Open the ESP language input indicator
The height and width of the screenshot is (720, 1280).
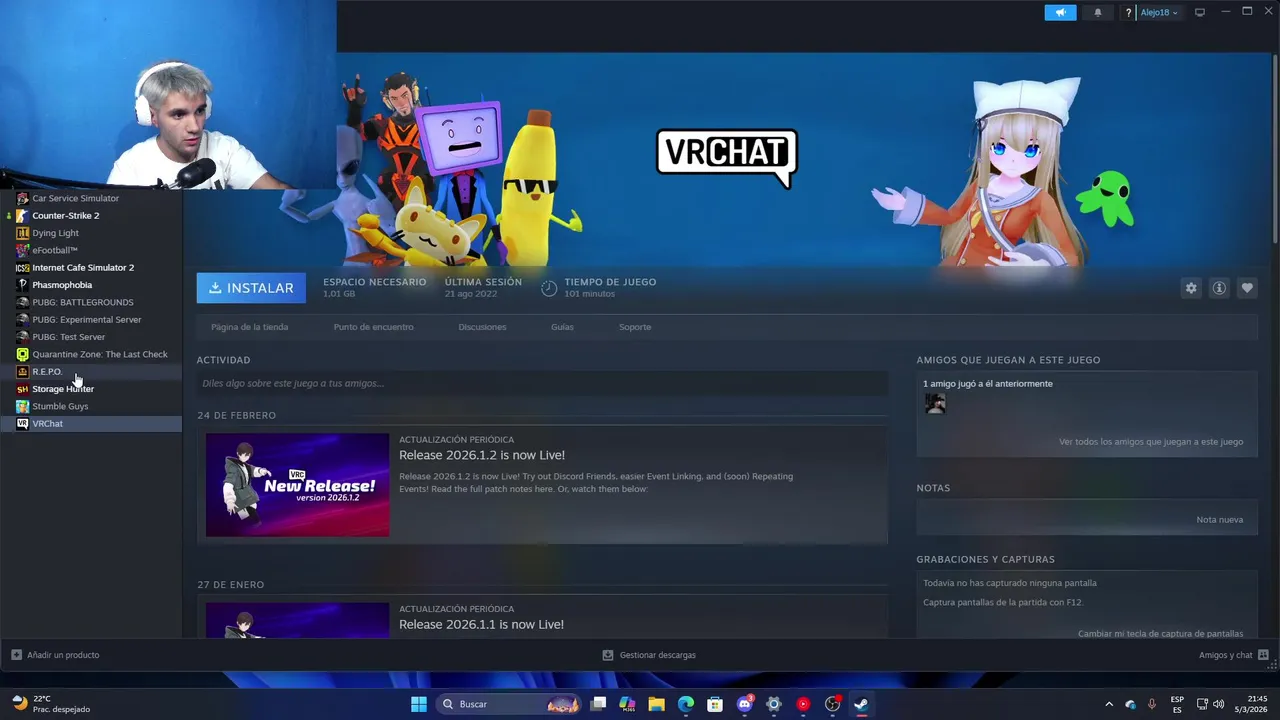coord(1177,704)
